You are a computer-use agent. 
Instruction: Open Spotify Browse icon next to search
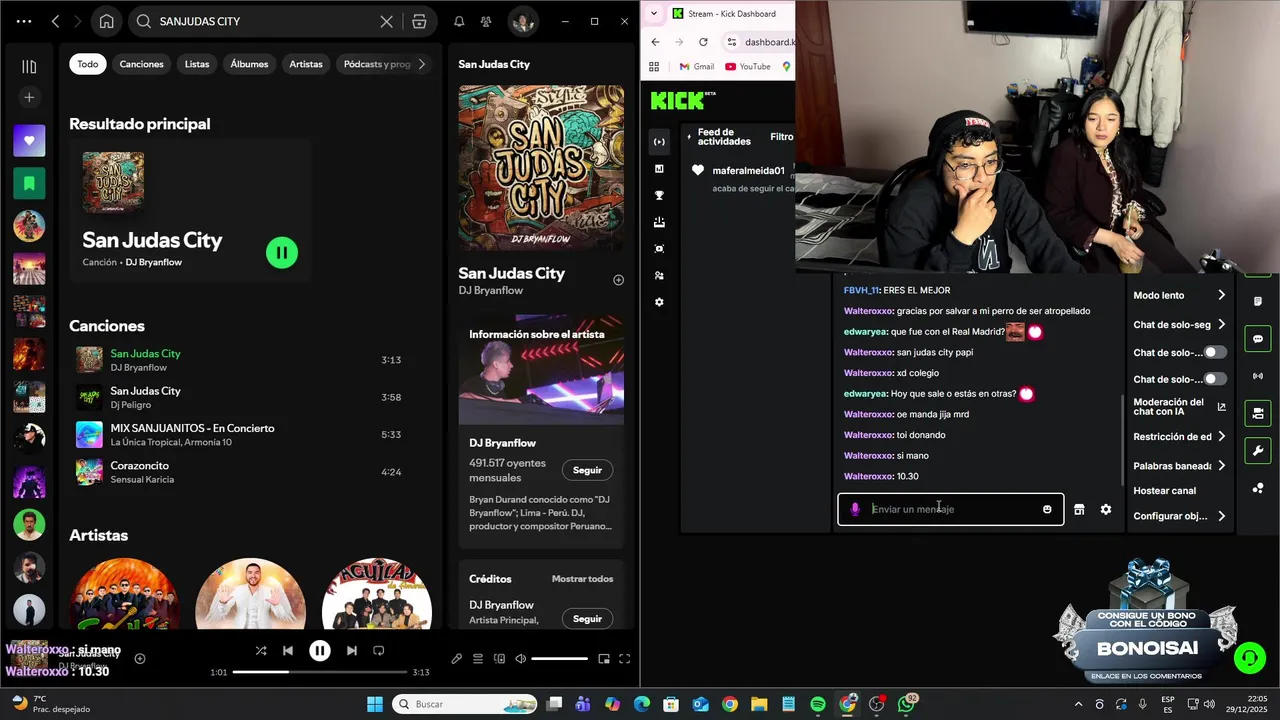419,21
